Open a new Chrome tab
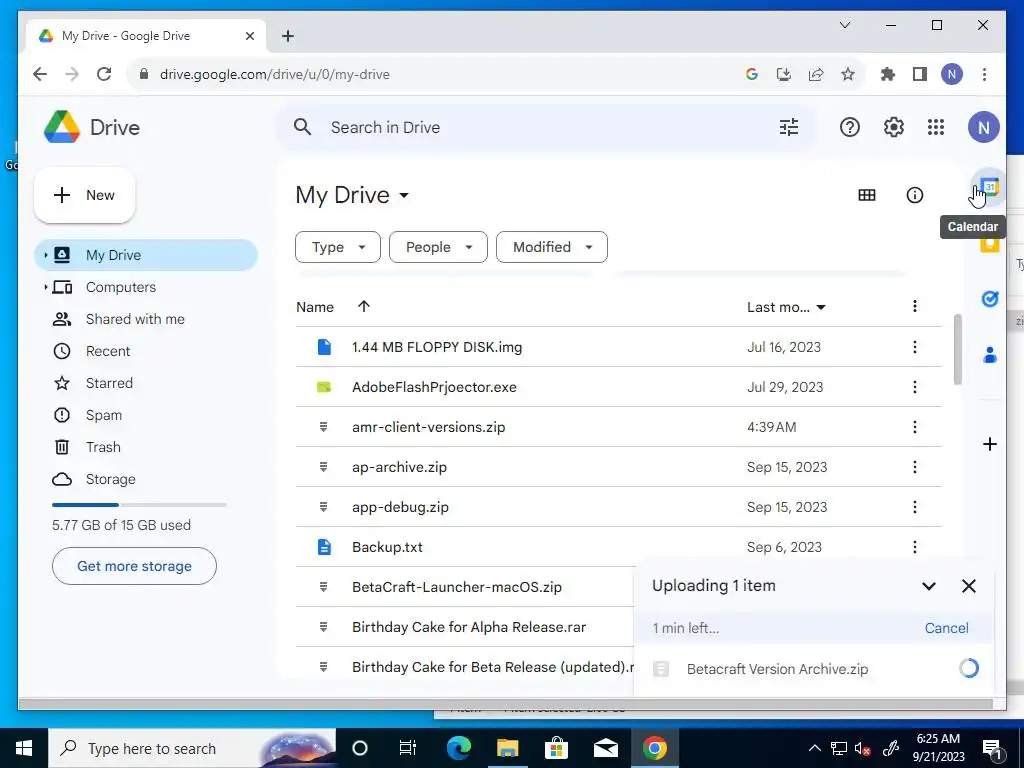This screenshot has width=1024, height=768. [288, 36]
